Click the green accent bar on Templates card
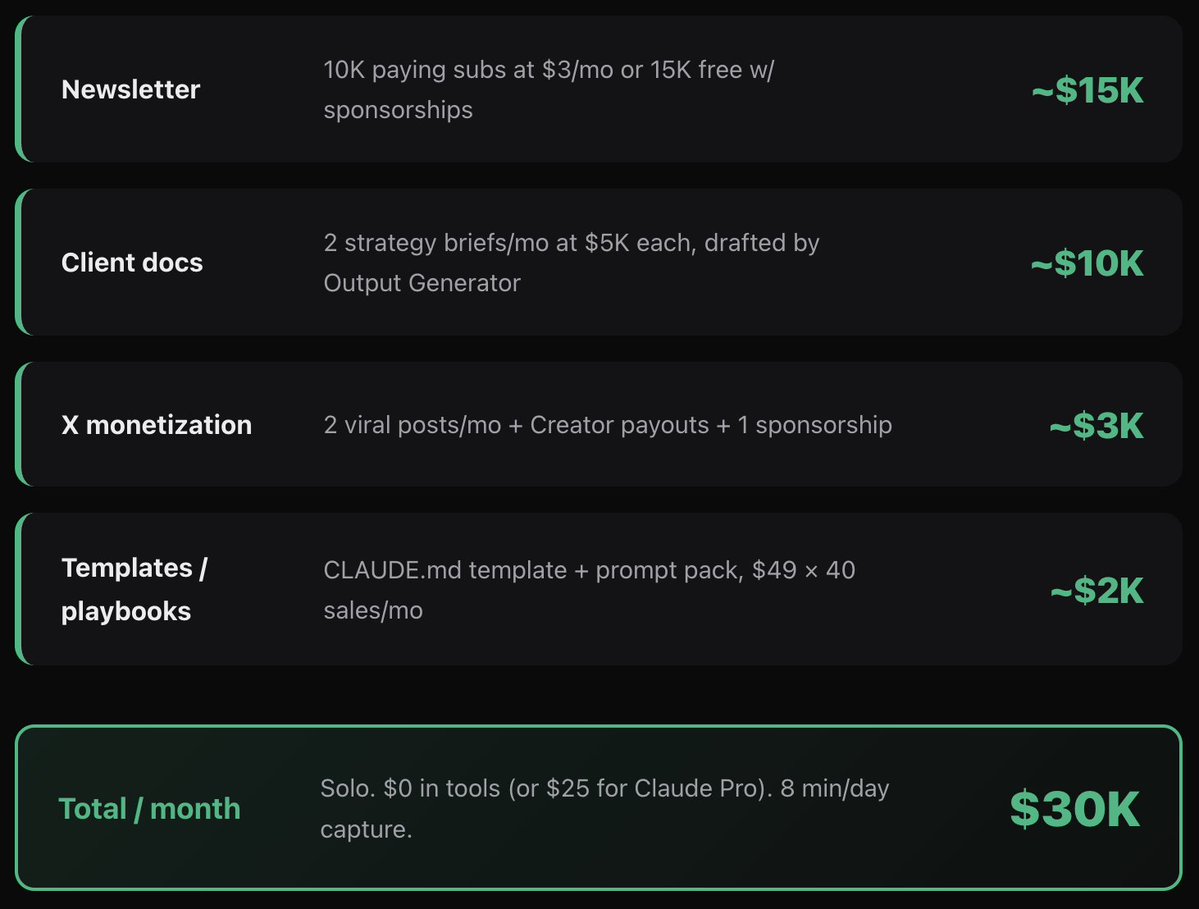 (x=18, y=589)
